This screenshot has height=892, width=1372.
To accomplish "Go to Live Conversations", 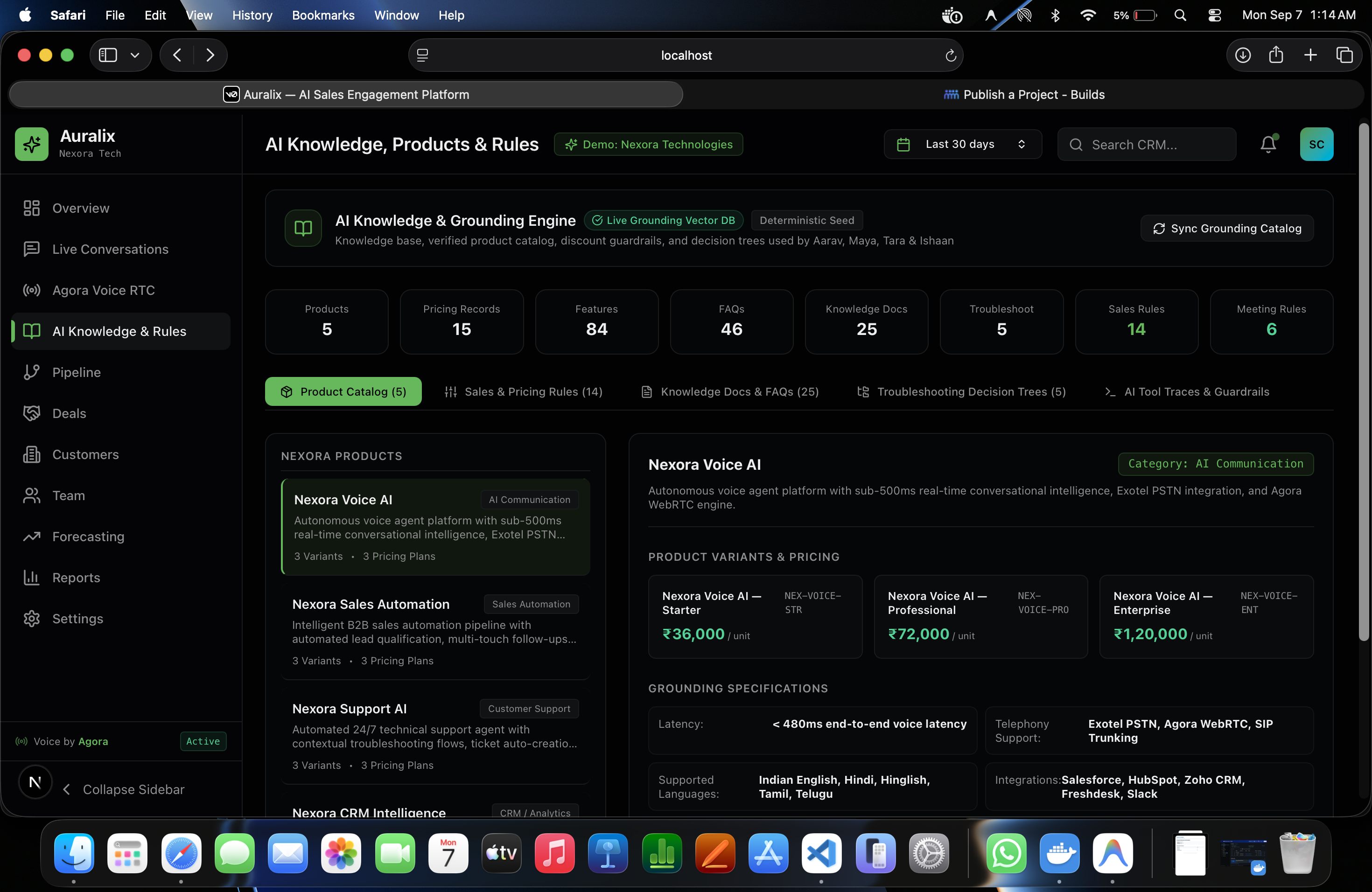I will click(121, 249).
